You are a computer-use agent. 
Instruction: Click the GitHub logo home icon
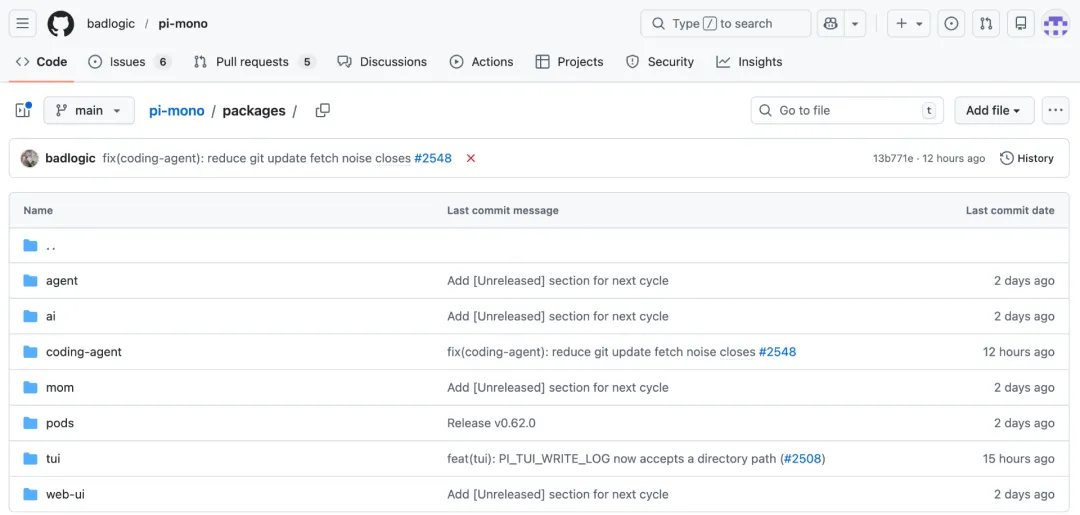60,23
